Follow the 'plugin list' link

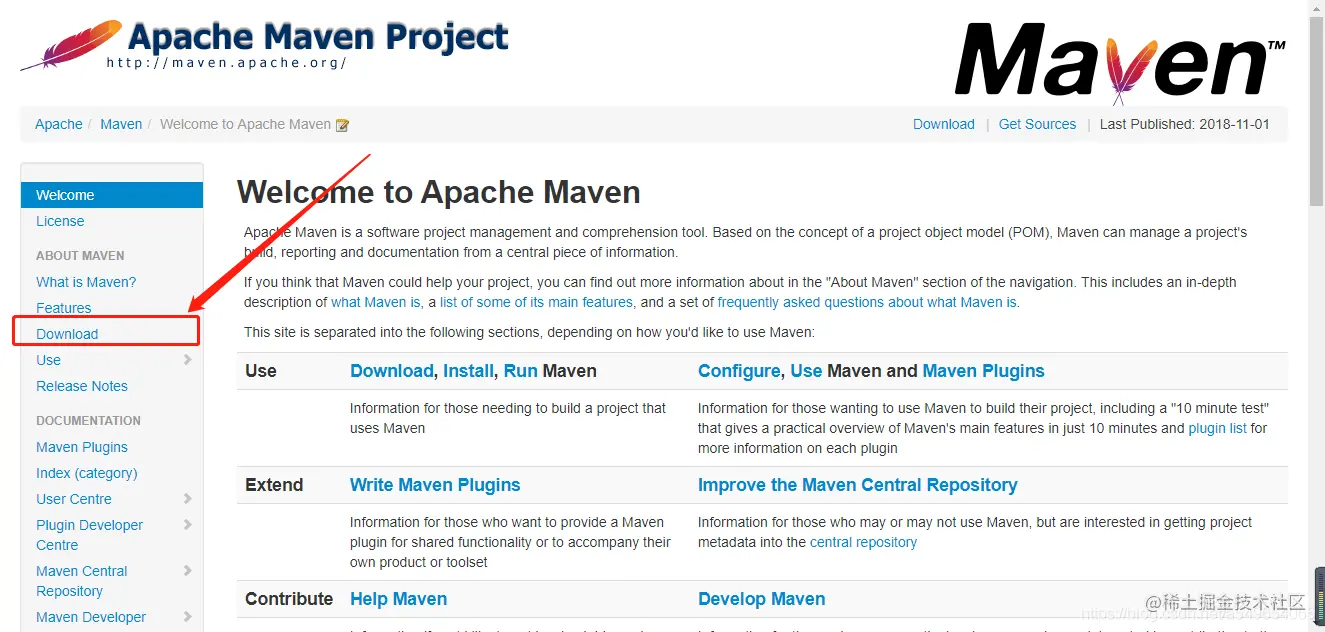point(1217,428)
